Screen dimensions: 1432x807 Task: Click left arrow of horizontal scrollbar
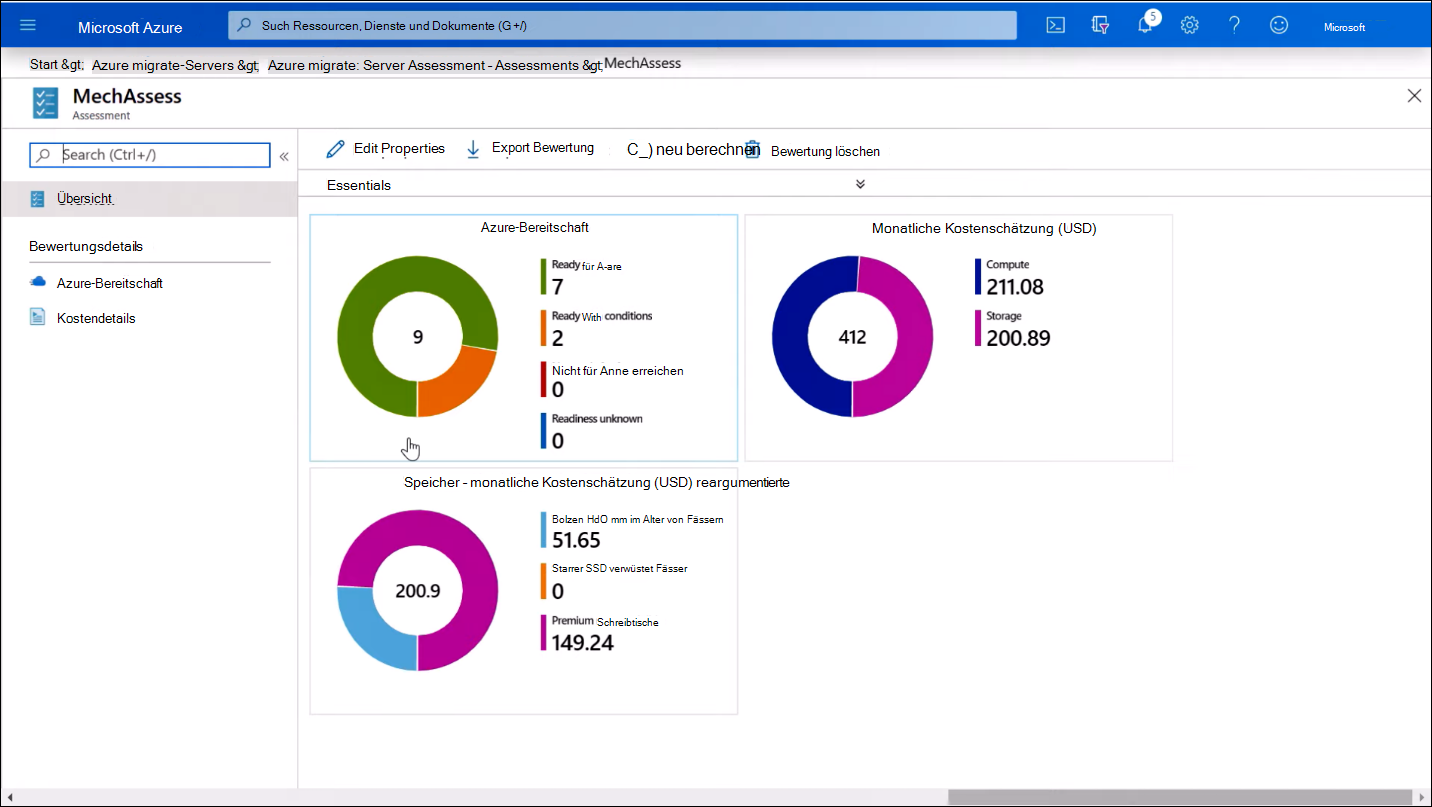pos(9,797)
